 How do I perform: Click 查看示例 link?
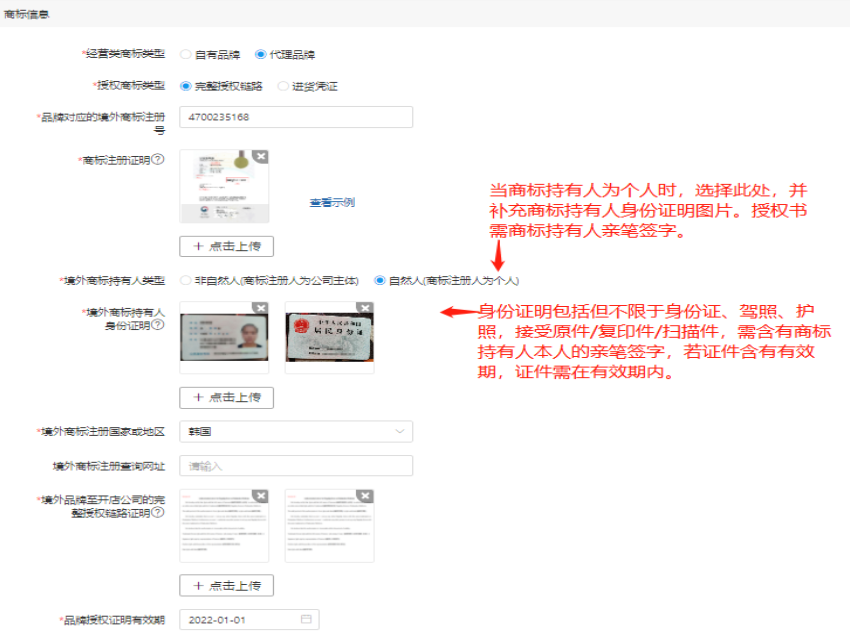[x=331, y=202]
